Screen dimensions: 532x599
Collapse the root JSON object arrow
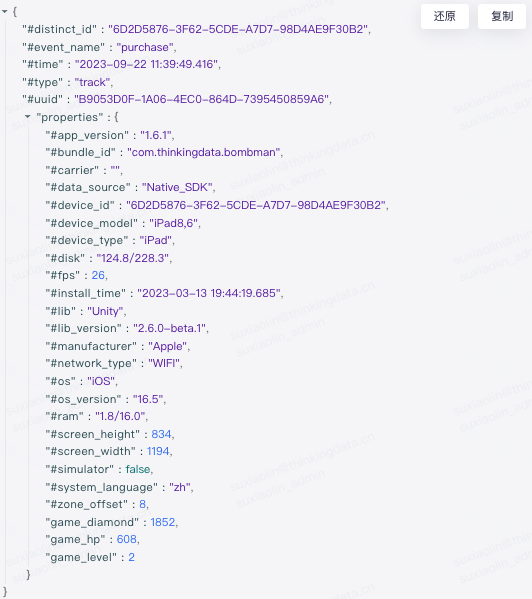point(5,12)
